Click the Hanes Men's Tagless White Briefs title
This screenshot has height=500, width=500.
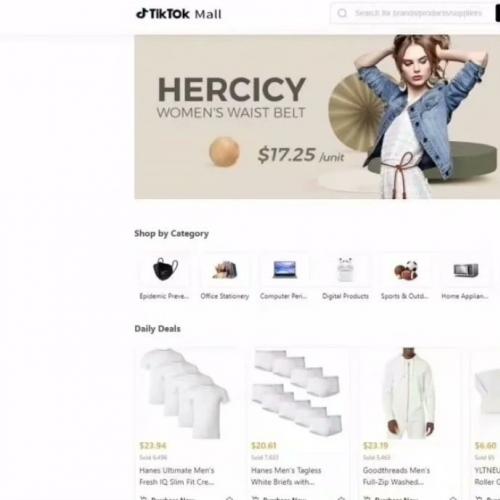[286, 476]
